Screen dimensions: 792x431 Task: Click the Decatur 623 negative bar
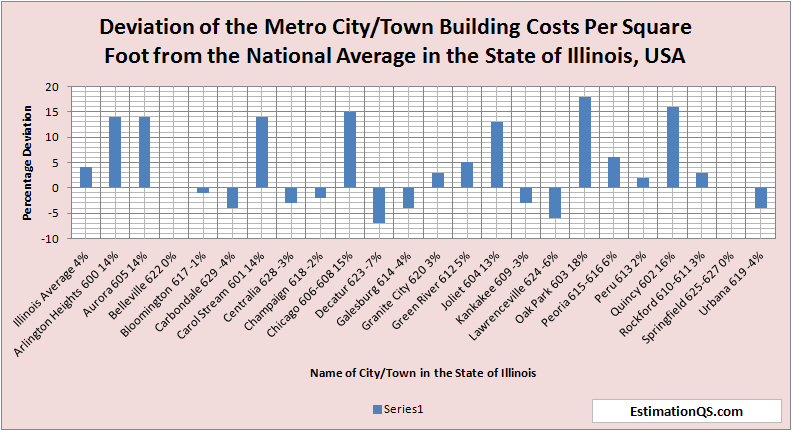(x=379, y=205)
